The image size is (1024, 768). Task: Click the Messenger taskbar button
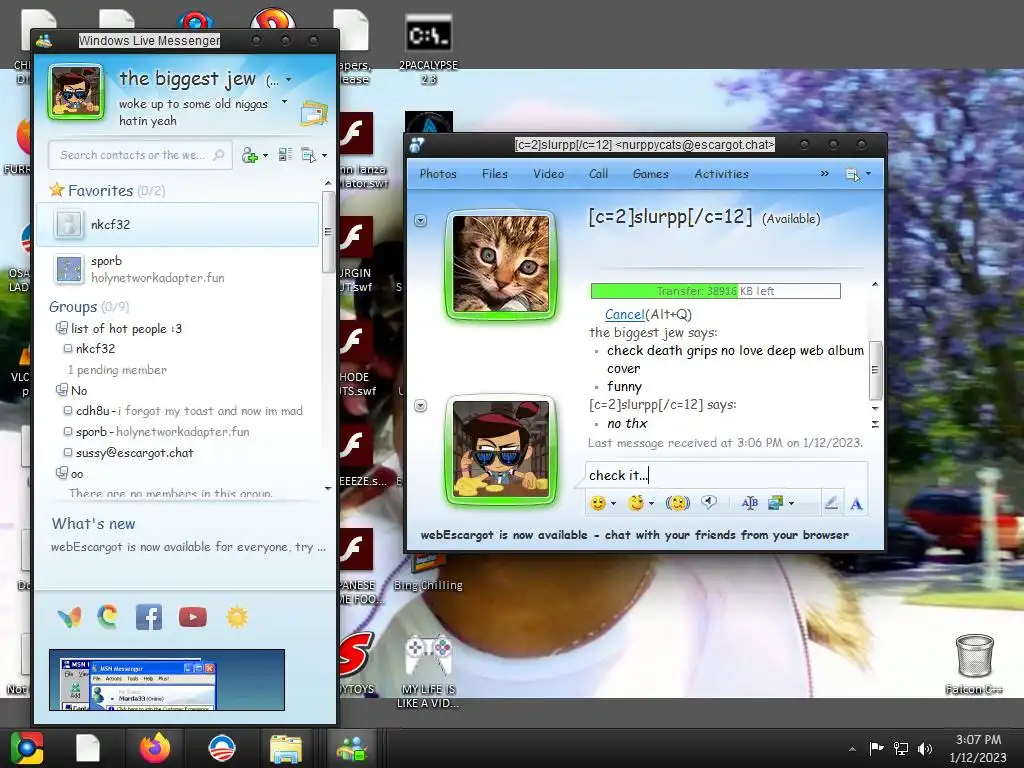[351, 748]
